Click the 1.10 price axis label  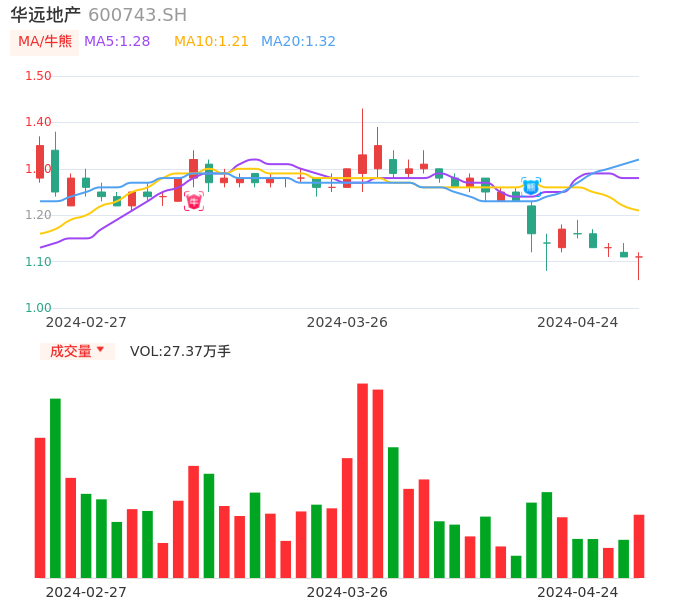point(38,262)
